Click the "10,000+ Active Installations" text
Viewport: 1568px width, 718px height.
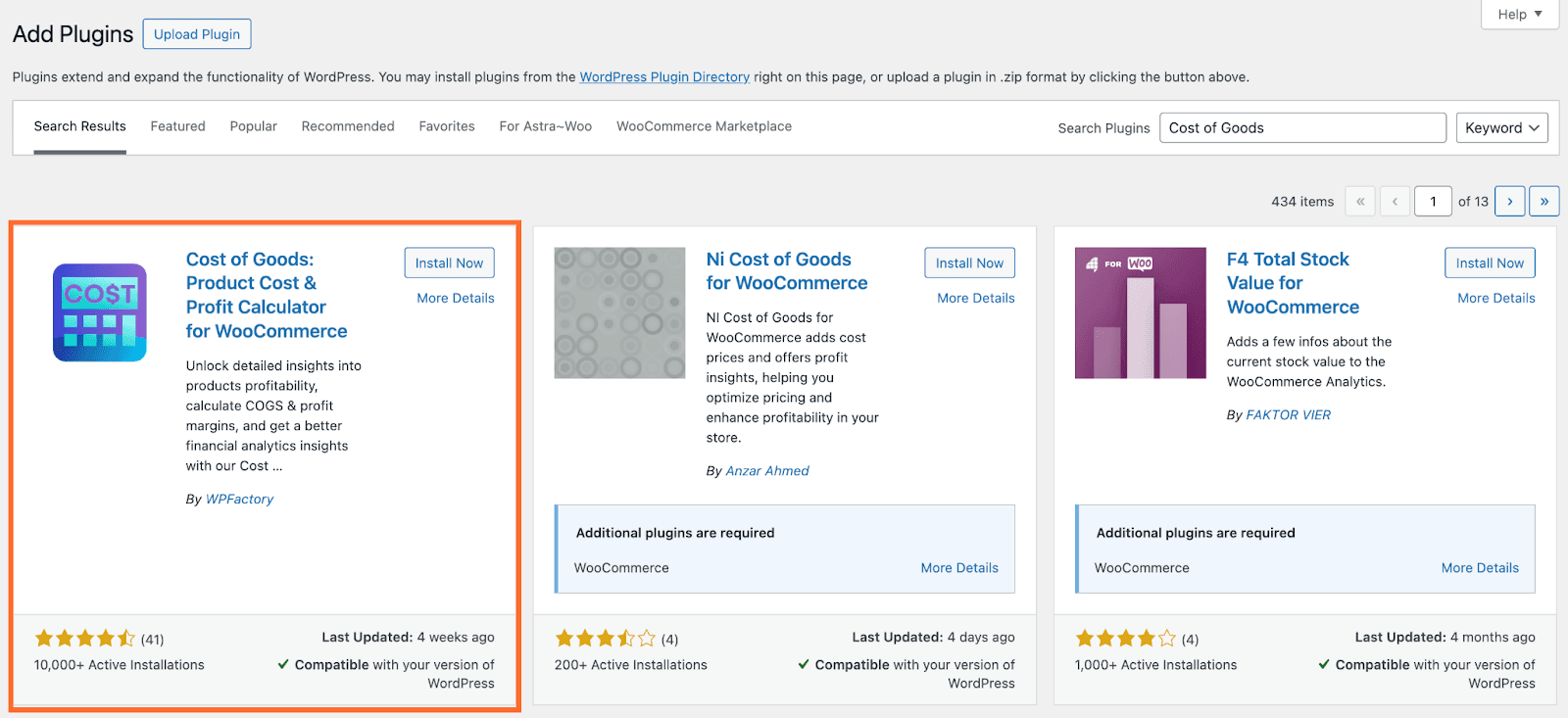pyautogui.click(x=120, y=664)
